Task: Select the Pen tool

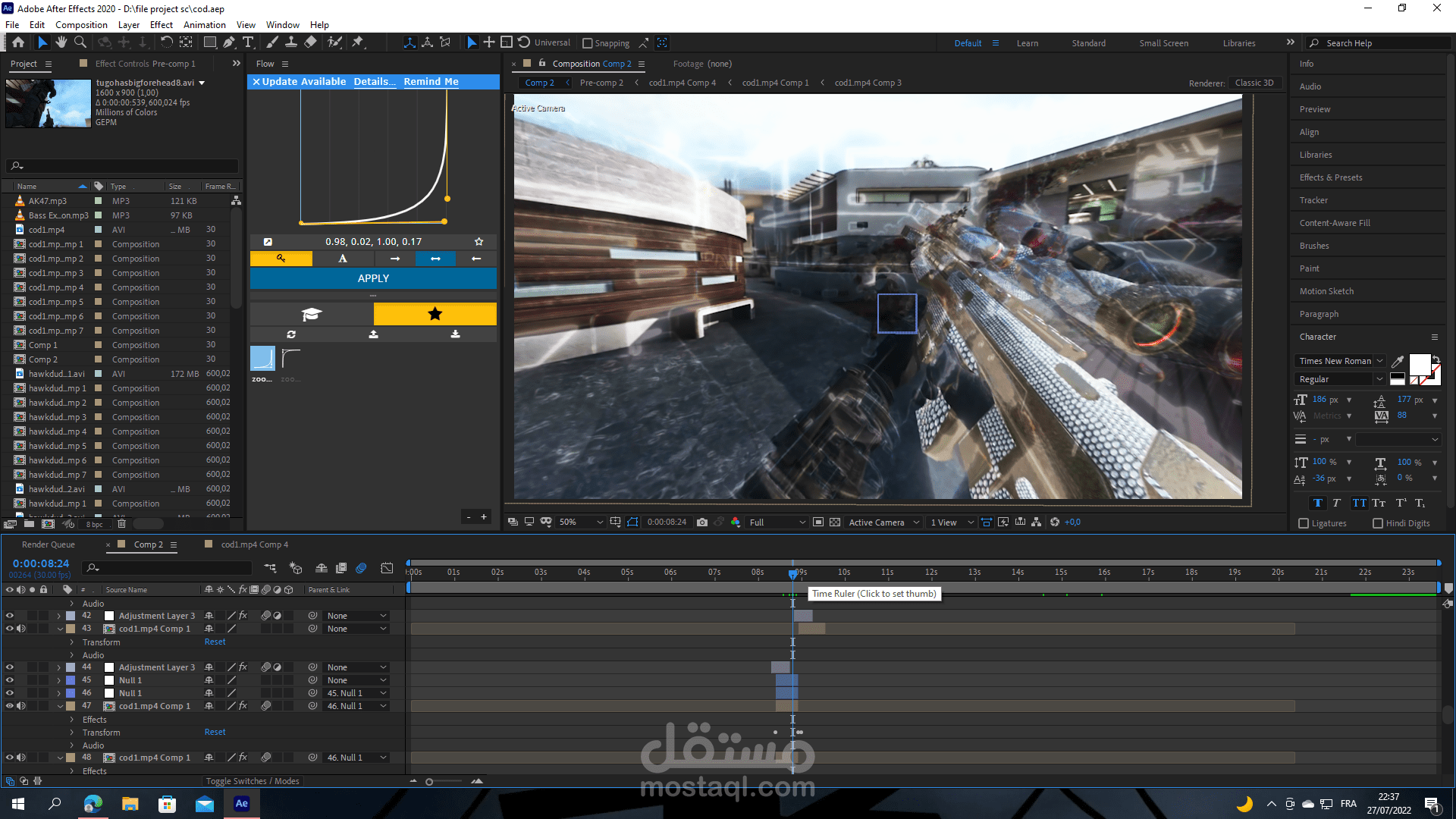Action: pos(228,42)
